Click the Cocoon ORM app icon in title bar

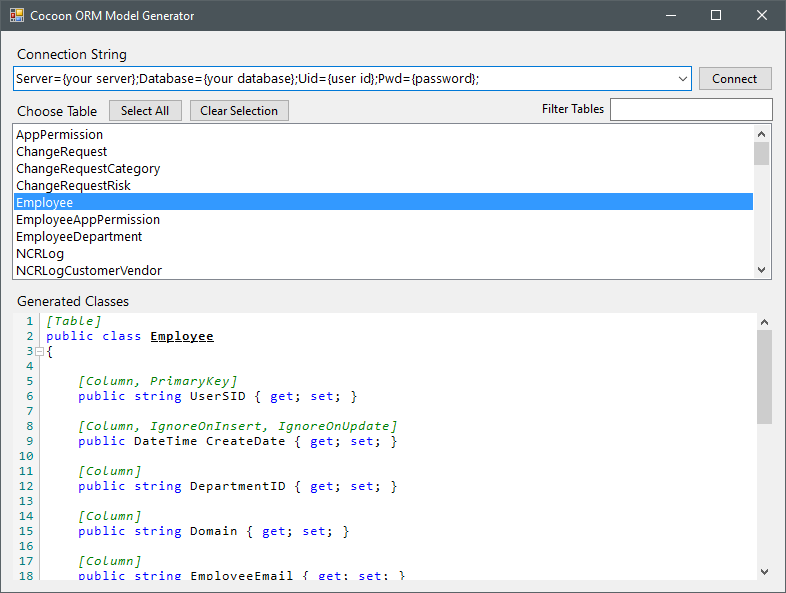click(17, 15)
